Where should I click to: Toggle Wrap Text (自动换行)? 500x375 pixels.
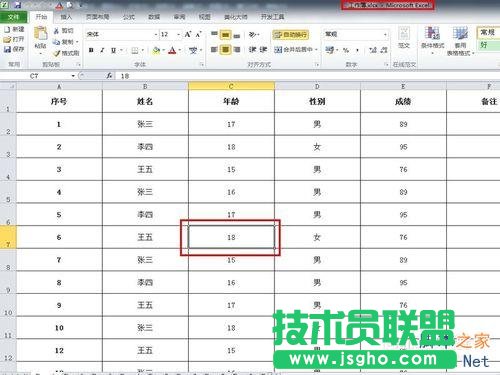291,34
